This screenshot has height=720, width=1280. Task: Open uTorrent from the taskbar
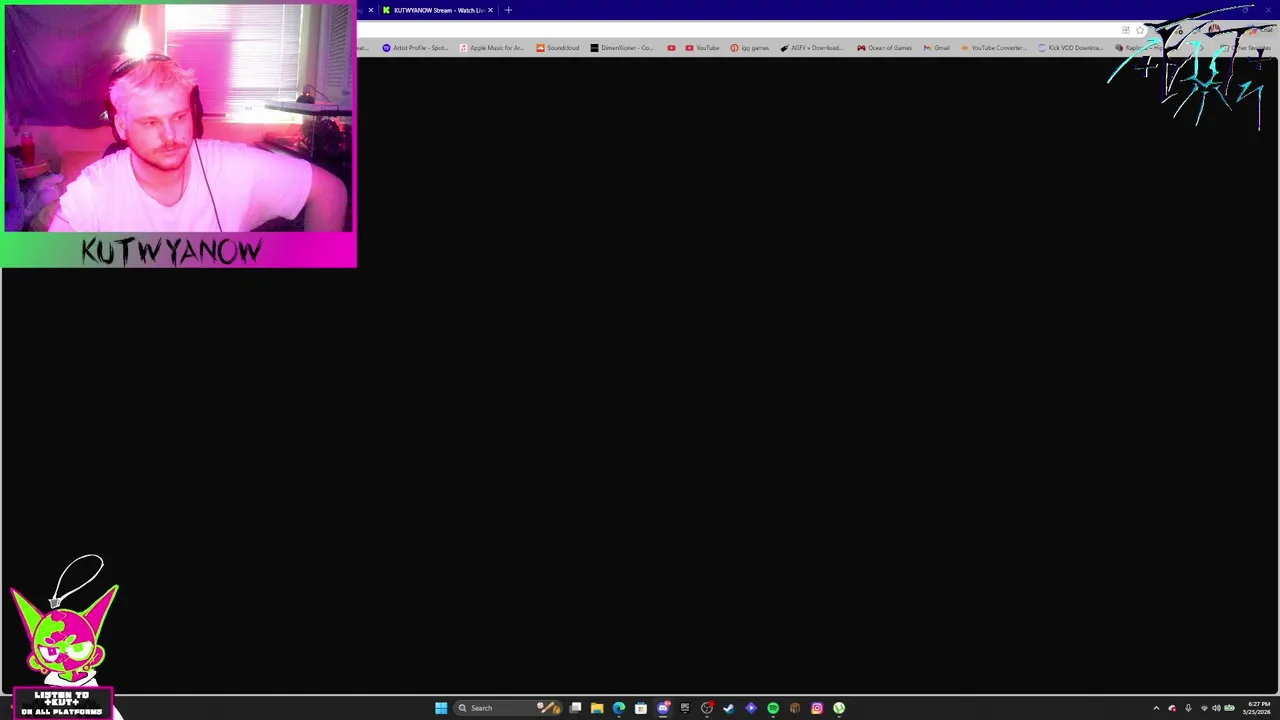[x=839, y=708]
